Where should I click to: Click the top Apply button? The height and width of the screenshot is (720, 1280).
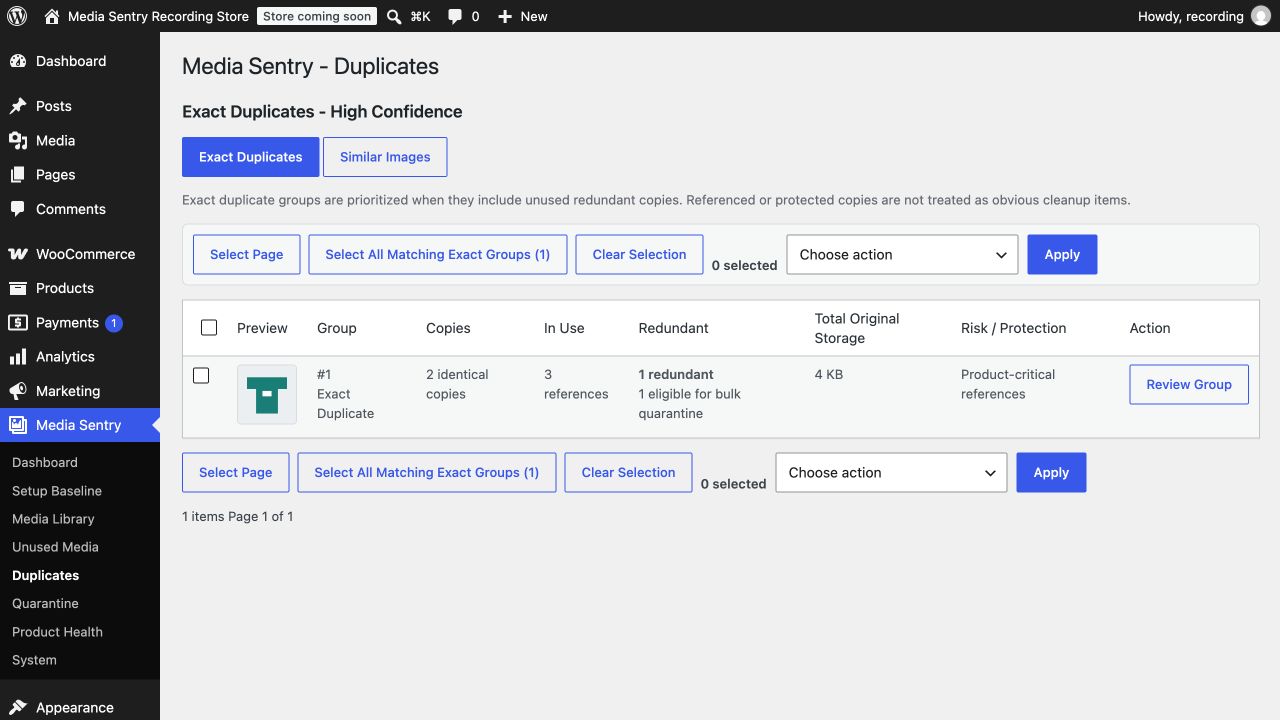pos(1062,255)
